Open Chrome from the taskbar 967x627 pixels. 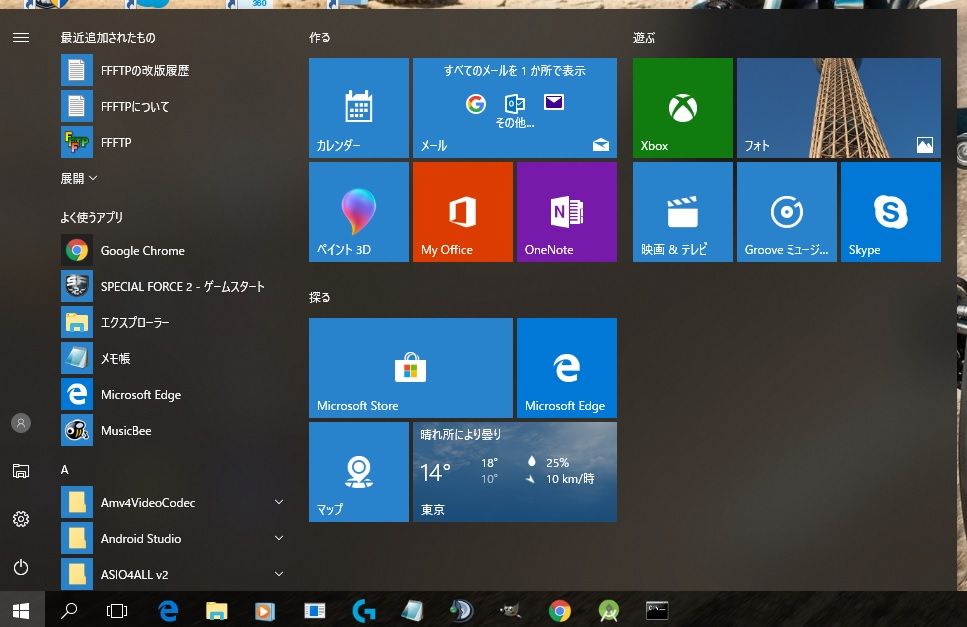point(559,610)
